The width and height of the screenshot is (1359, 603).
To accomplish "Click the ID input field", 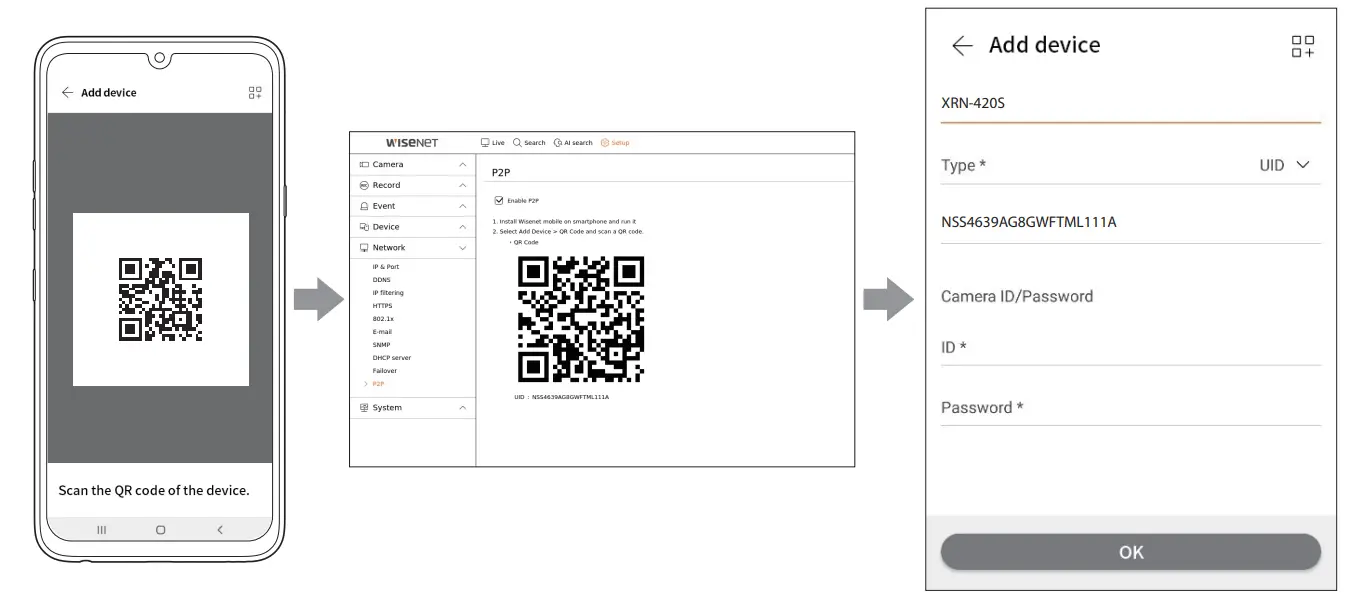I will 1130,347.
